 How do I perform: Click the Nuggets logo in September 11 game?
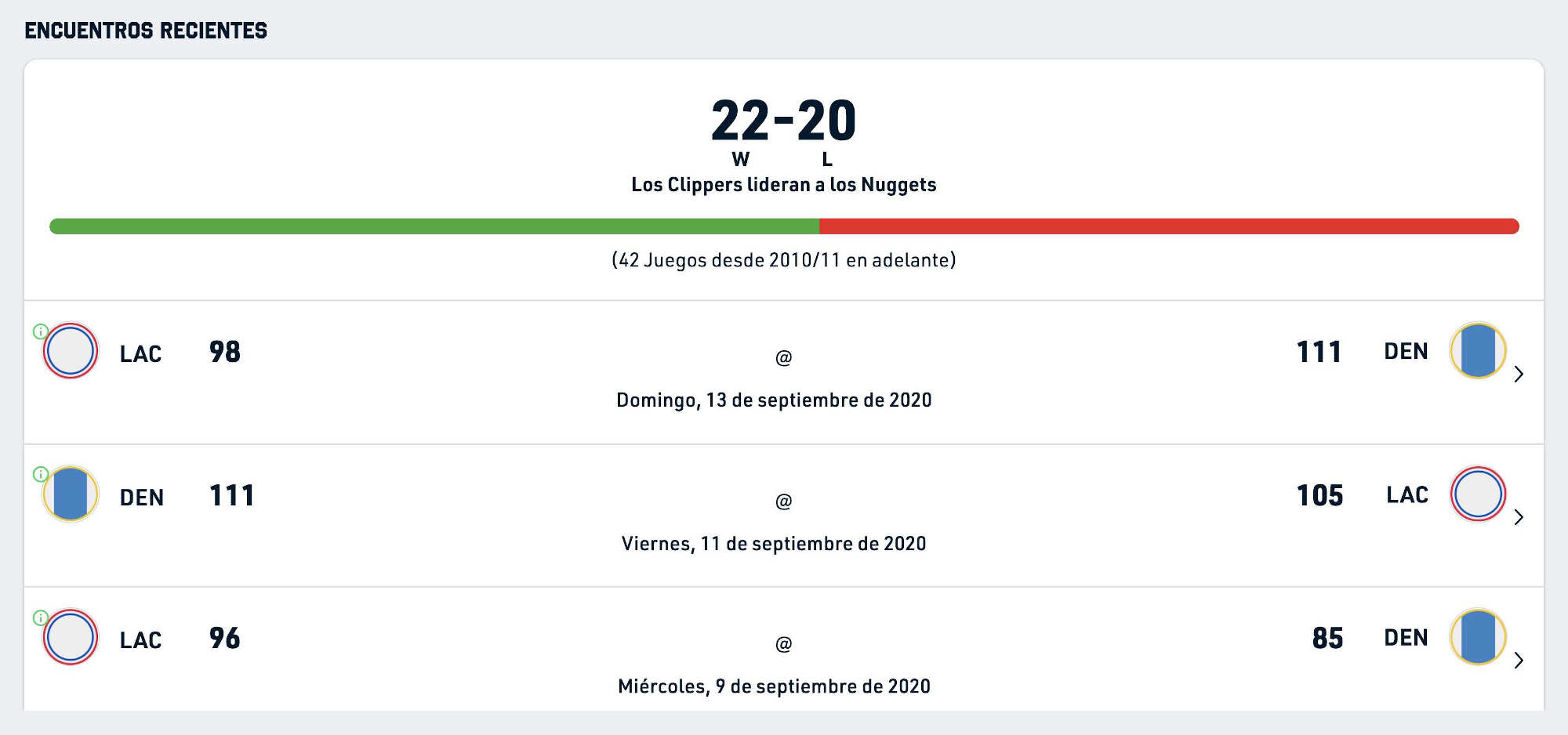point(71,494)
